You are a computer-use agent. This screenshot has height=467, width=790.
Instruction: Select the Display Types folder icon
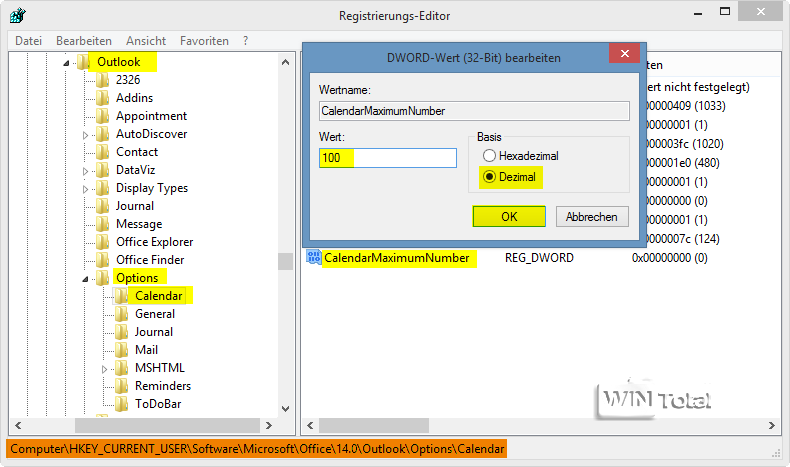pos(102,188)
